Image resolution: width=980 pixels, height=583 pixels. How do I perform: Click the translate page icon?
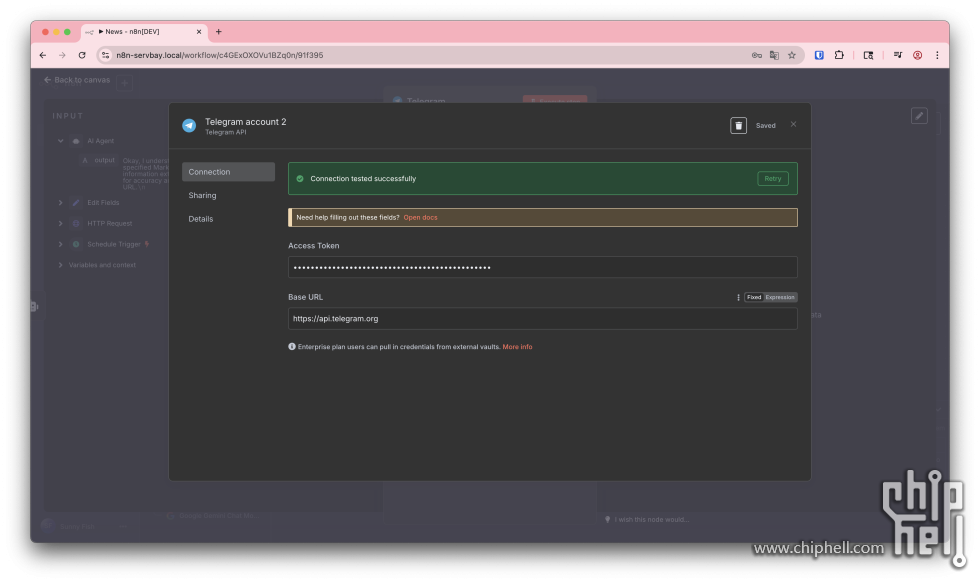[x=774, y=55]
